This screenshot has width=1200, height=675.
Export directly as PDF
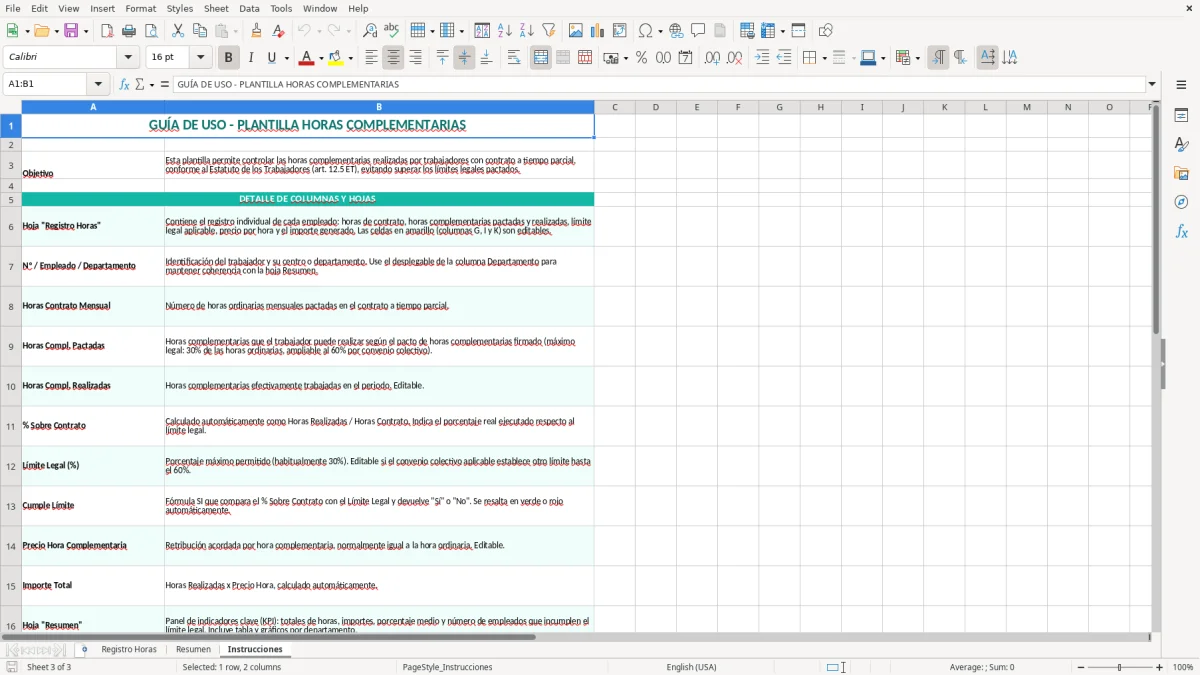107,31
